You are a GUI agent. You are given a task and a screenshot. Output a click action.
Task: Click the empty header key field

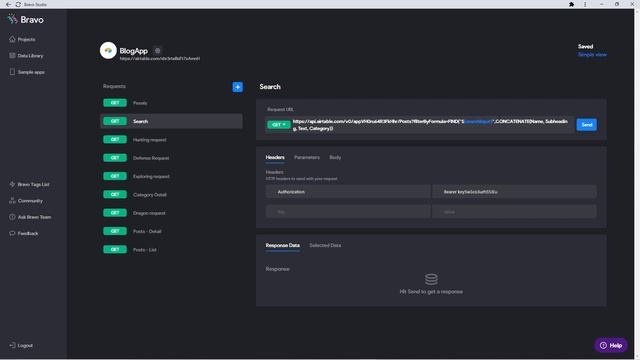pos(348,211)
